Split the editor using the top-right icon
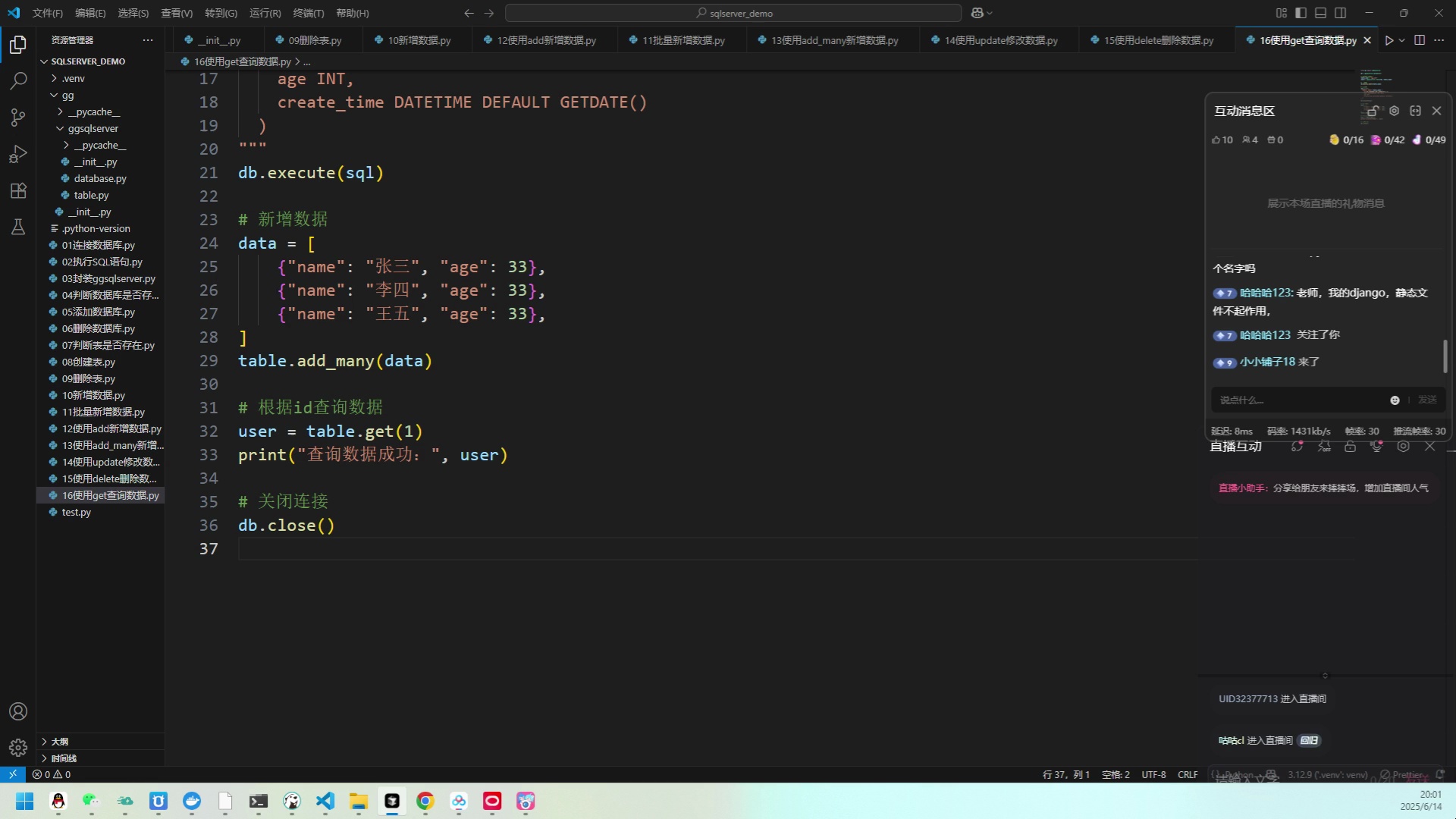1456x819 pixels. (1419, 40)
